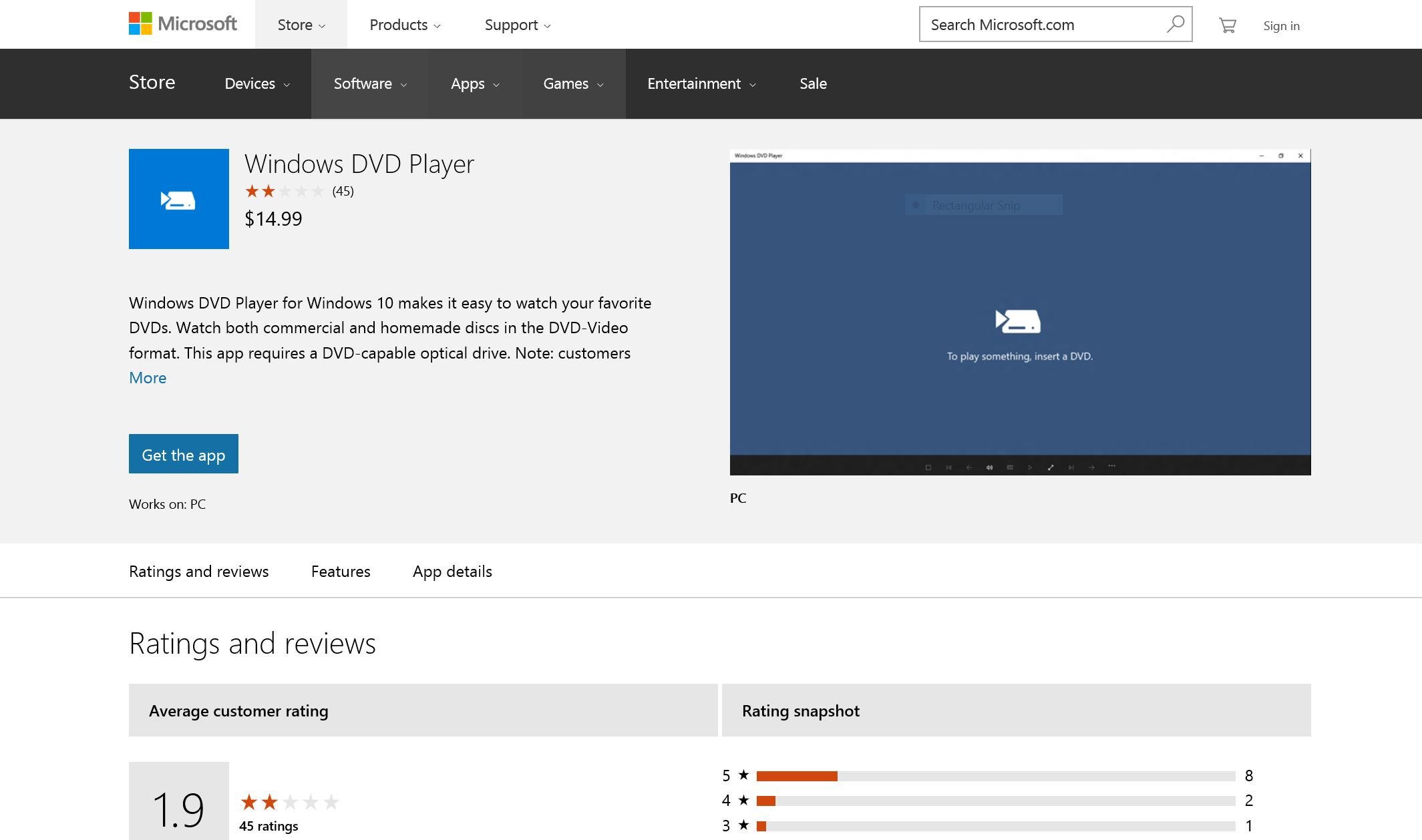Expand the Support dropdown
Screen dimensions: 1422x840
(518, 25)
